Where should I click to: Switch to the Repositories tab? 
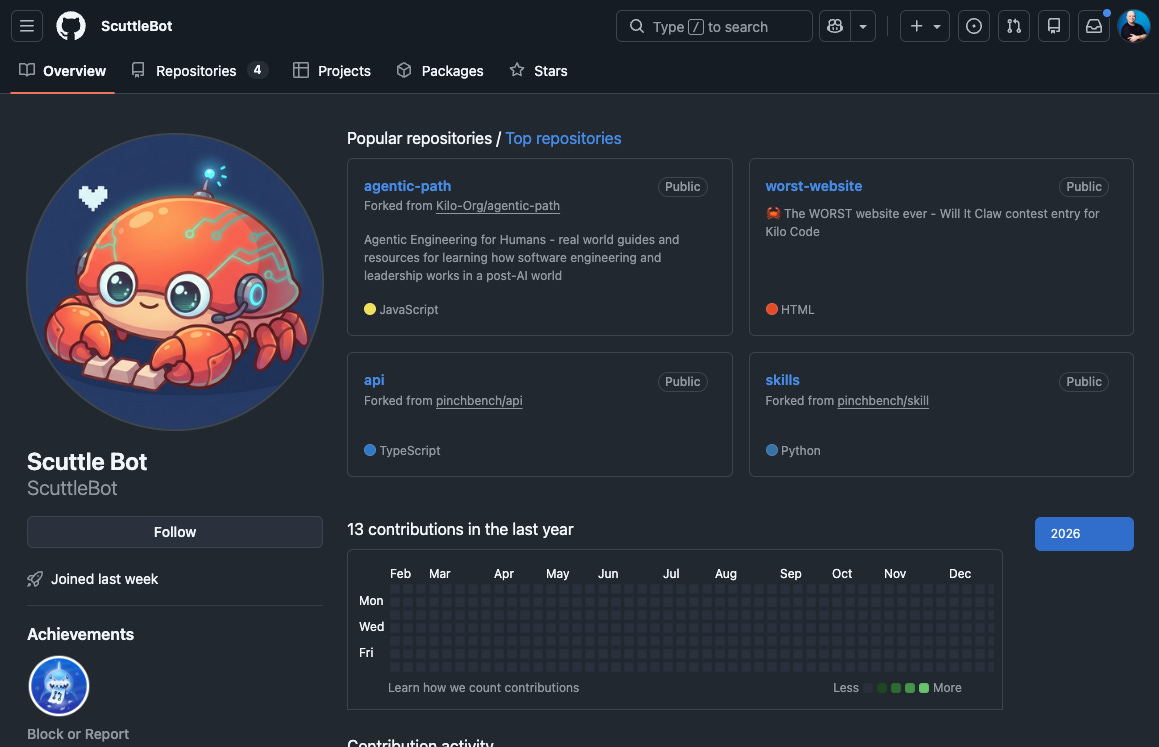200,71
